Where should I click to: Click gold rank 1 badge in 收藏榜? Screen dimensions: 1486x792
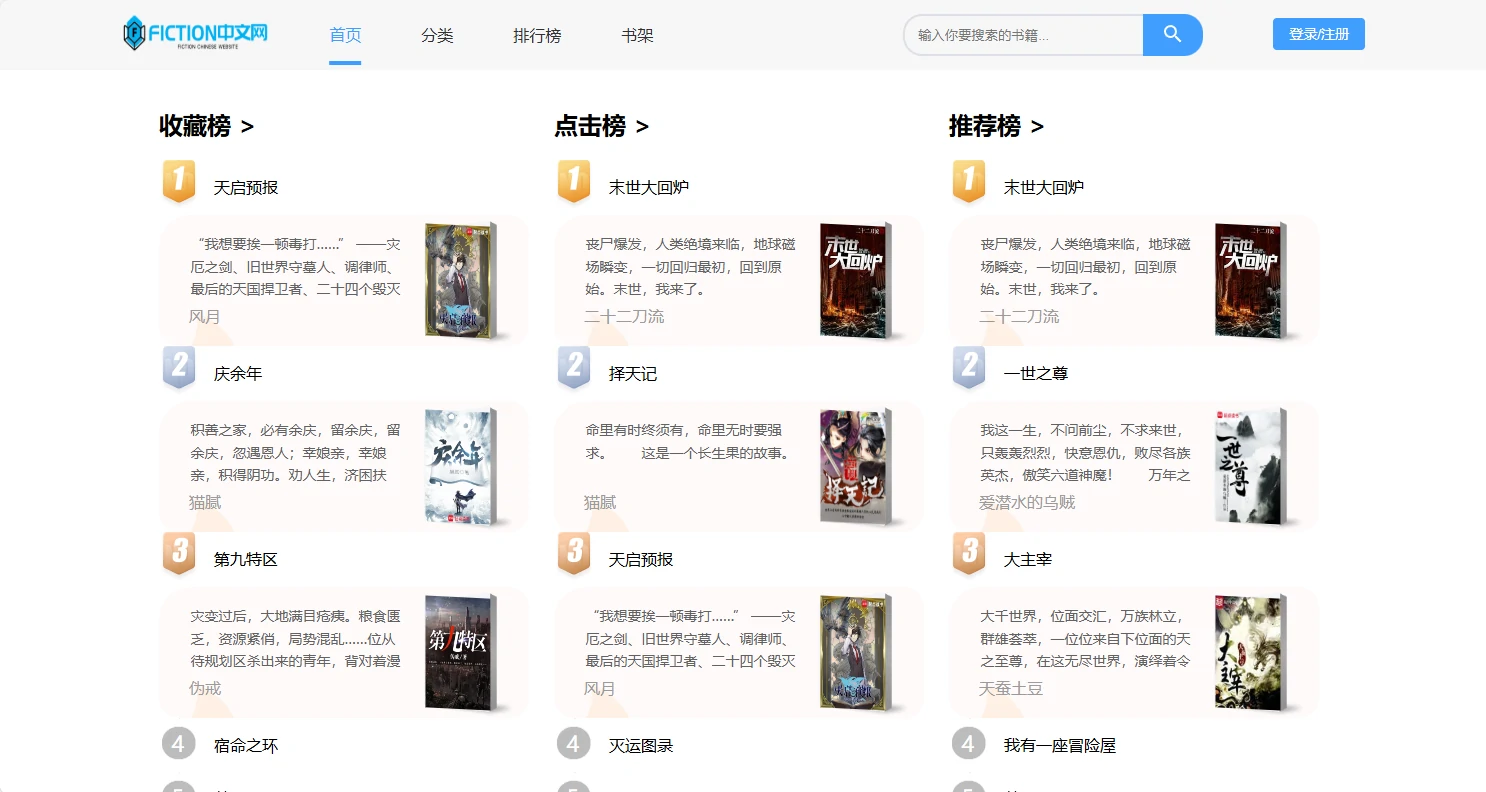178,181
